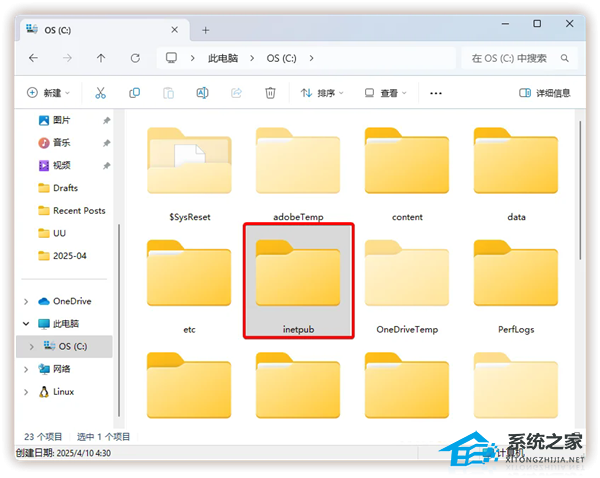Click chevron after 此电脑 in address bar

(252, 58)
